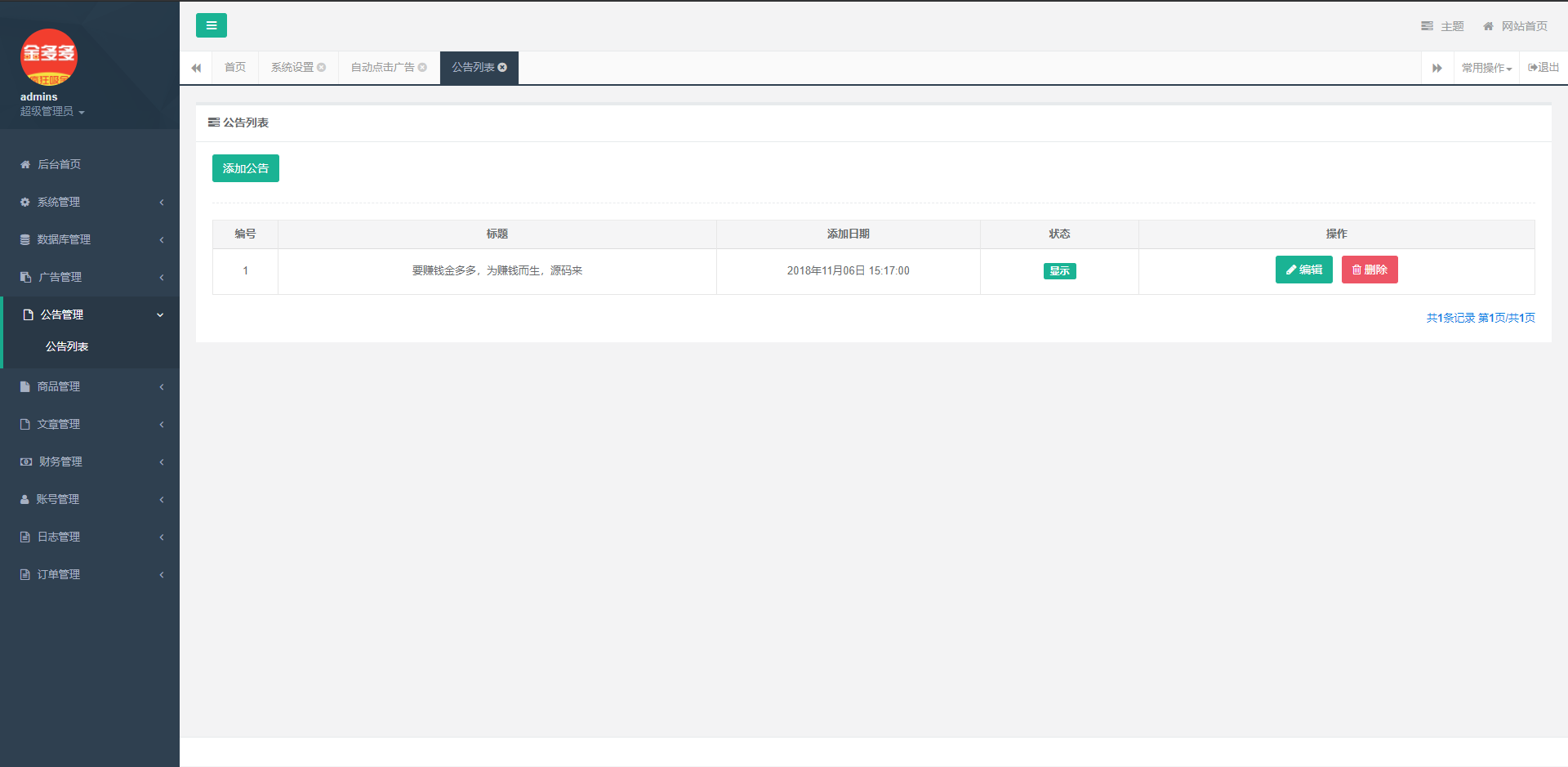Toggle the 显示 status badge

tap(1059, 271)
